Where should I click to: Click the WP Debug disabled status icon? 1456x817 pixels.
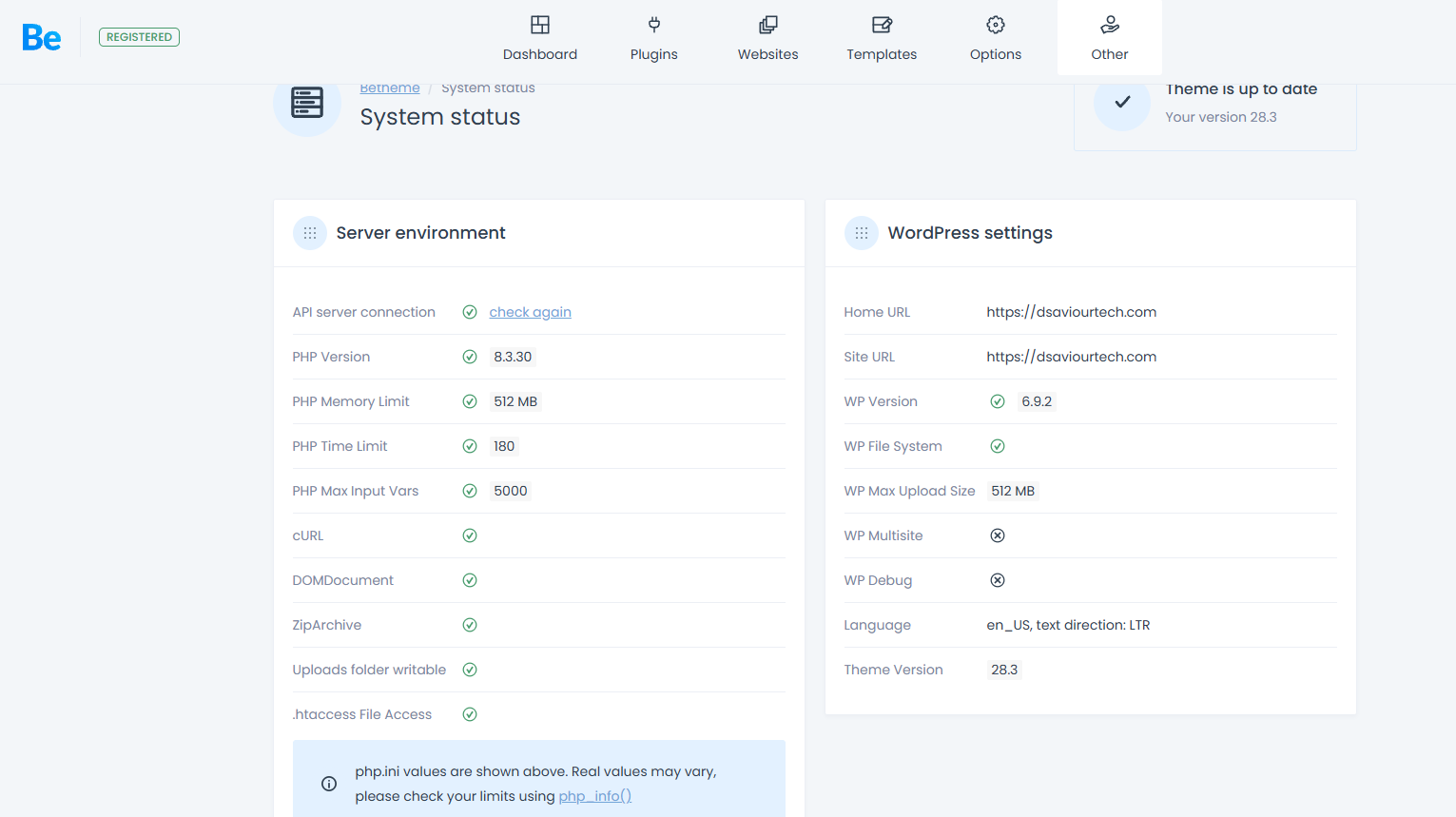[998, 580]
